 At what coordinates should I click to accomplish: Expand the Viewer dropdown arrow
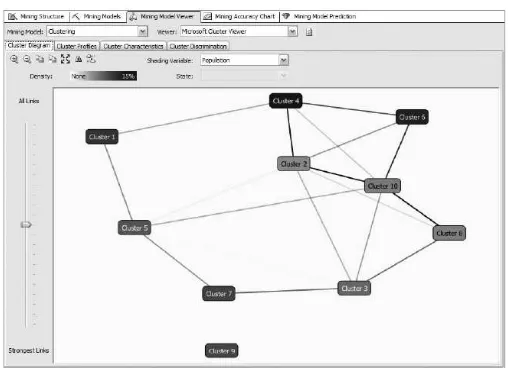click(292, 32)
